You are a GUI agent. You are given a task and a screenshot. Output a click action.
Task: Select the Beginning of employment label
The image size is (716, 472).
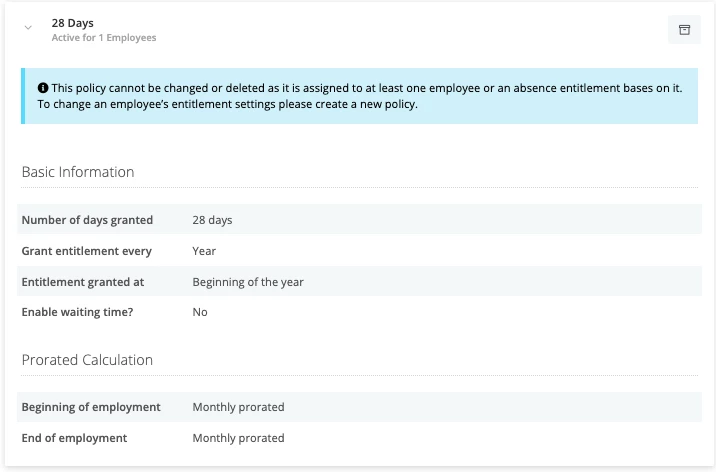click(x=91, y=407)
